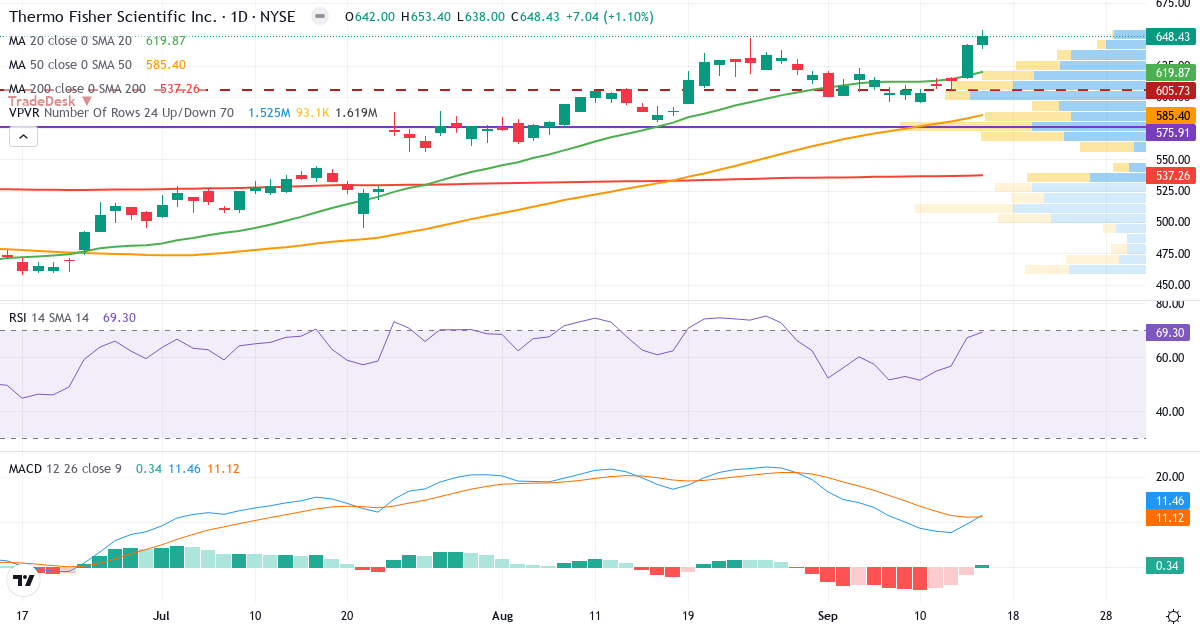Click low value L638.00 in header
The width and height of the screenshot is (1200, 630).
(x=479, y=17)
